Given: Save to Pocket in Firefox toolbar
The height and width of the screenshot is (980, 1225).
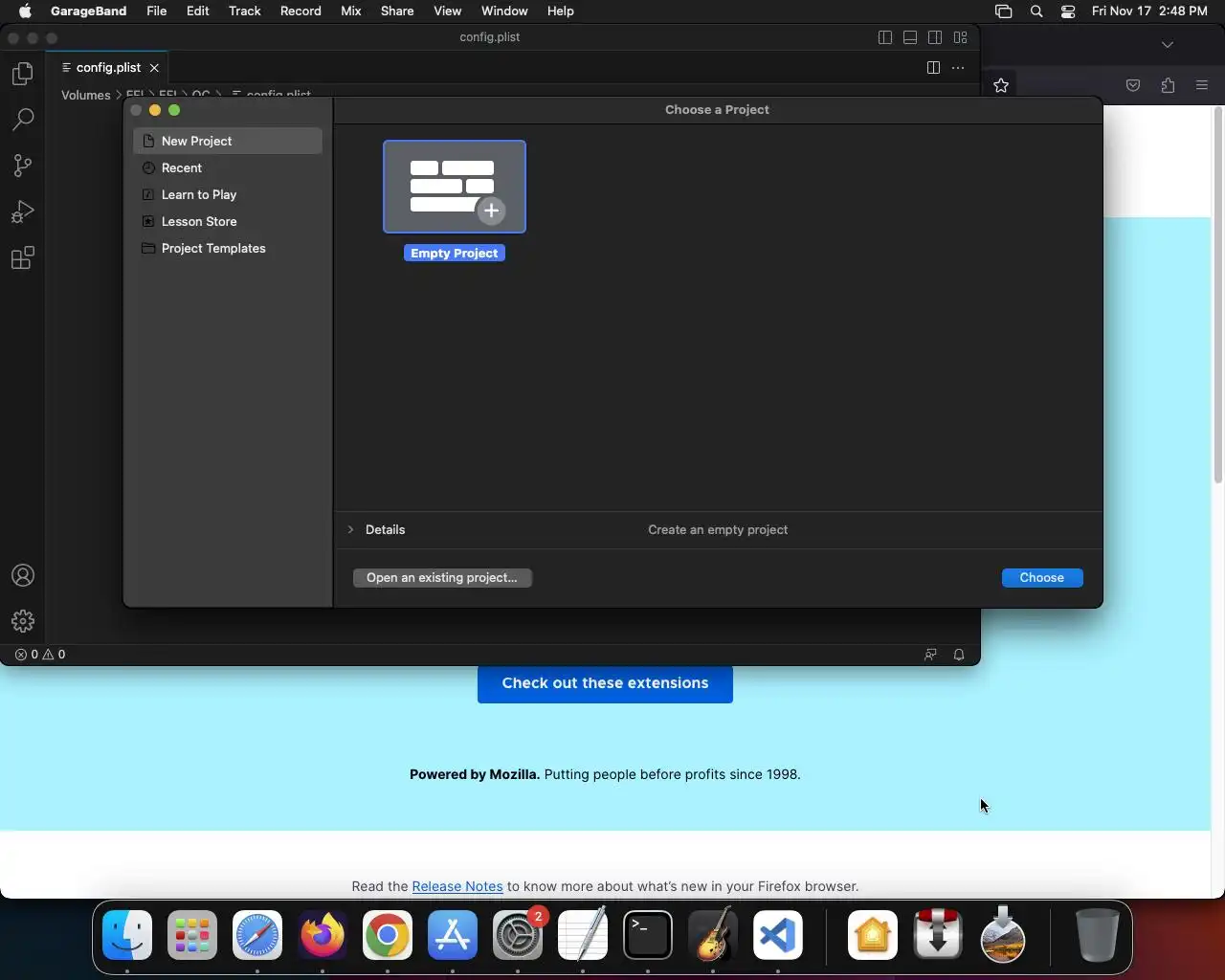Looking at the screenshot, I should 1133,85.
